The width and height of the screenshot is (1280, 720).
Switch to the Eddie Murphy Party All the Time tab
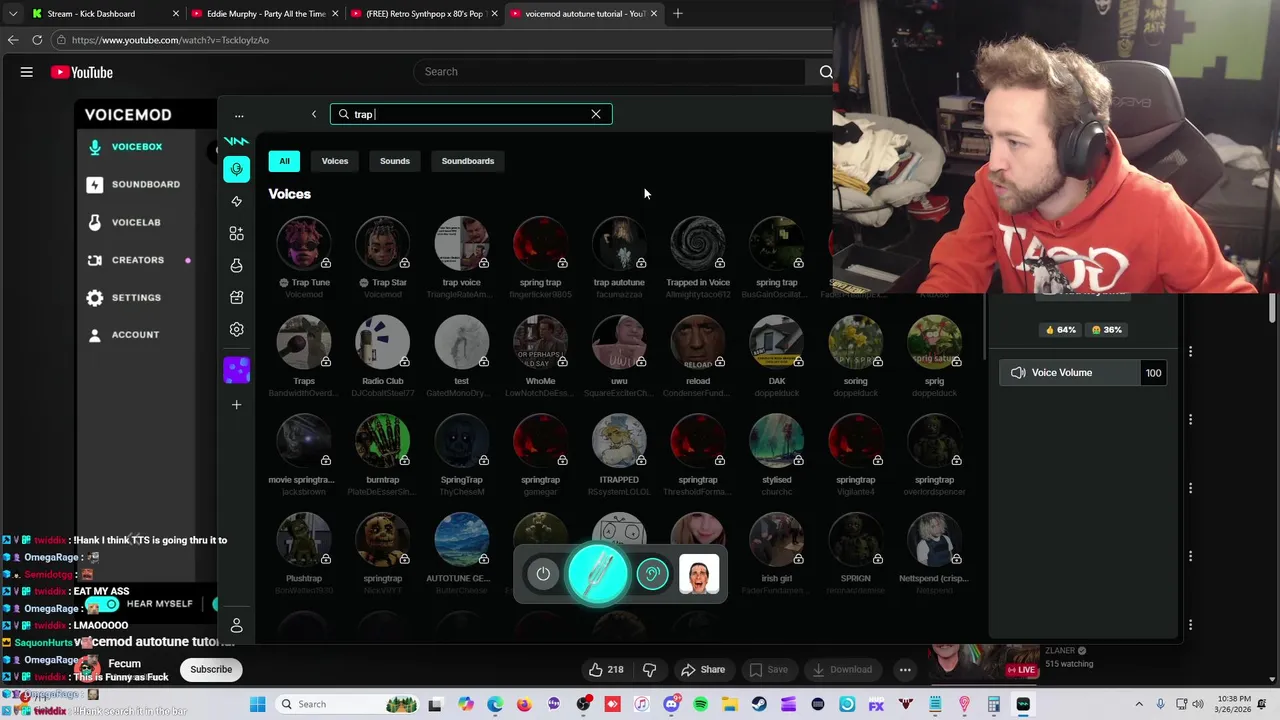(265, 14)
